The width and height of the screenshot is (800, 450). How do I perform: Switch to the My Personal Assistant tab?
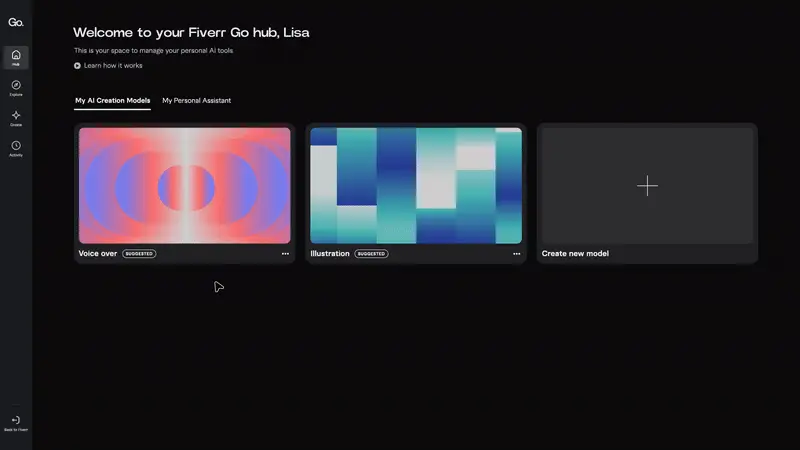click(197, 101)
